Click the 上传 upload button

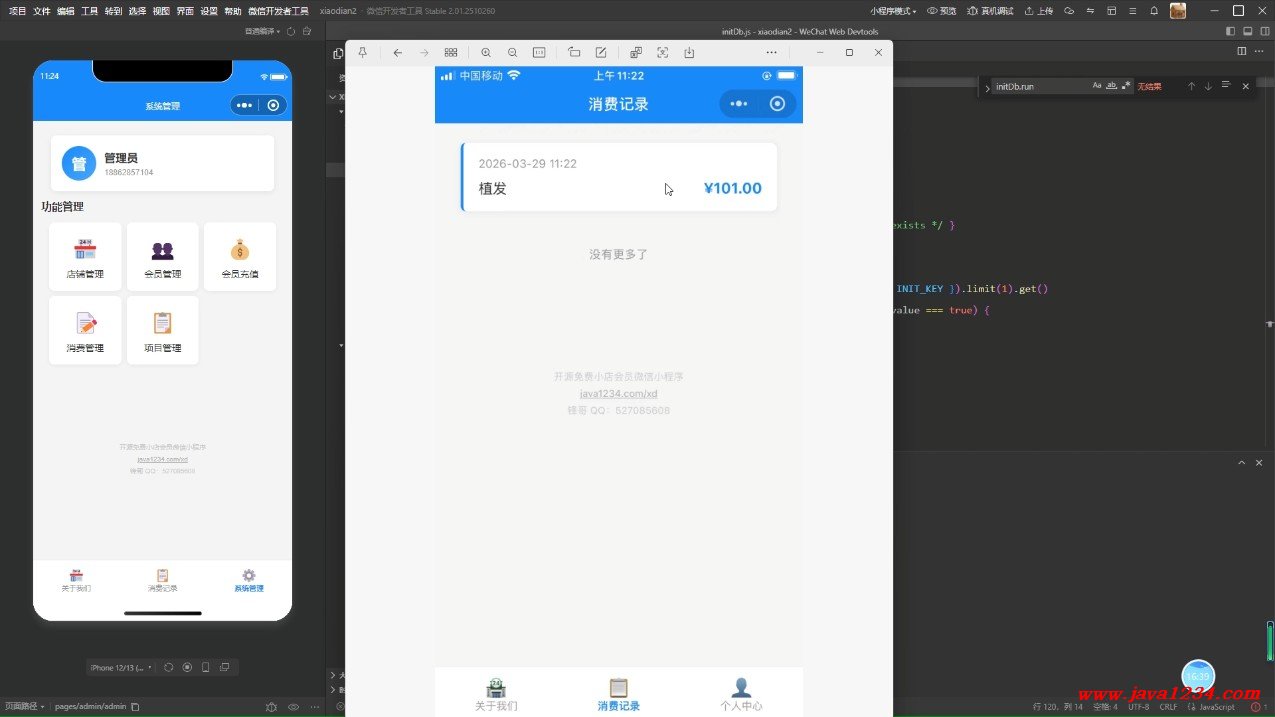(x=1038, y=11)
